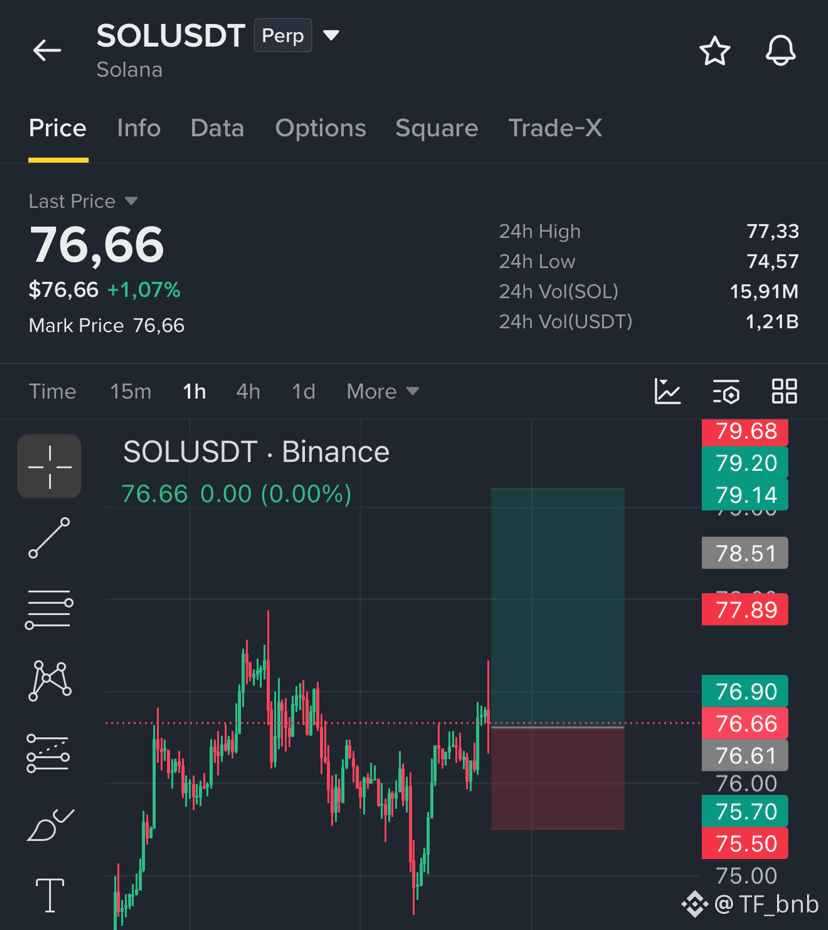Screen dimensions: 828x930
Task: Select the brush drawing tool
Action: click(50, 825)
